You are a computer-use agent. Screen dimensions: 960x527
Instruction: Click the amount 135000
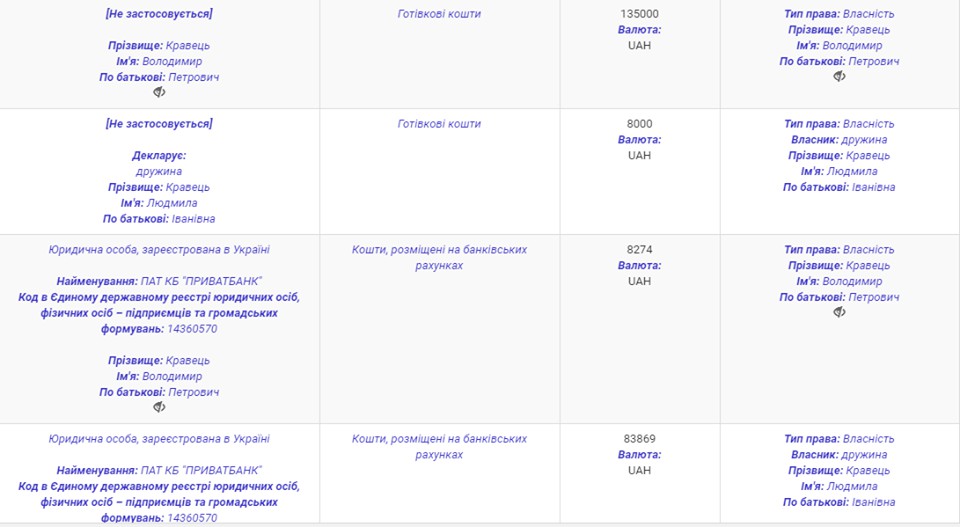[639, 13]
